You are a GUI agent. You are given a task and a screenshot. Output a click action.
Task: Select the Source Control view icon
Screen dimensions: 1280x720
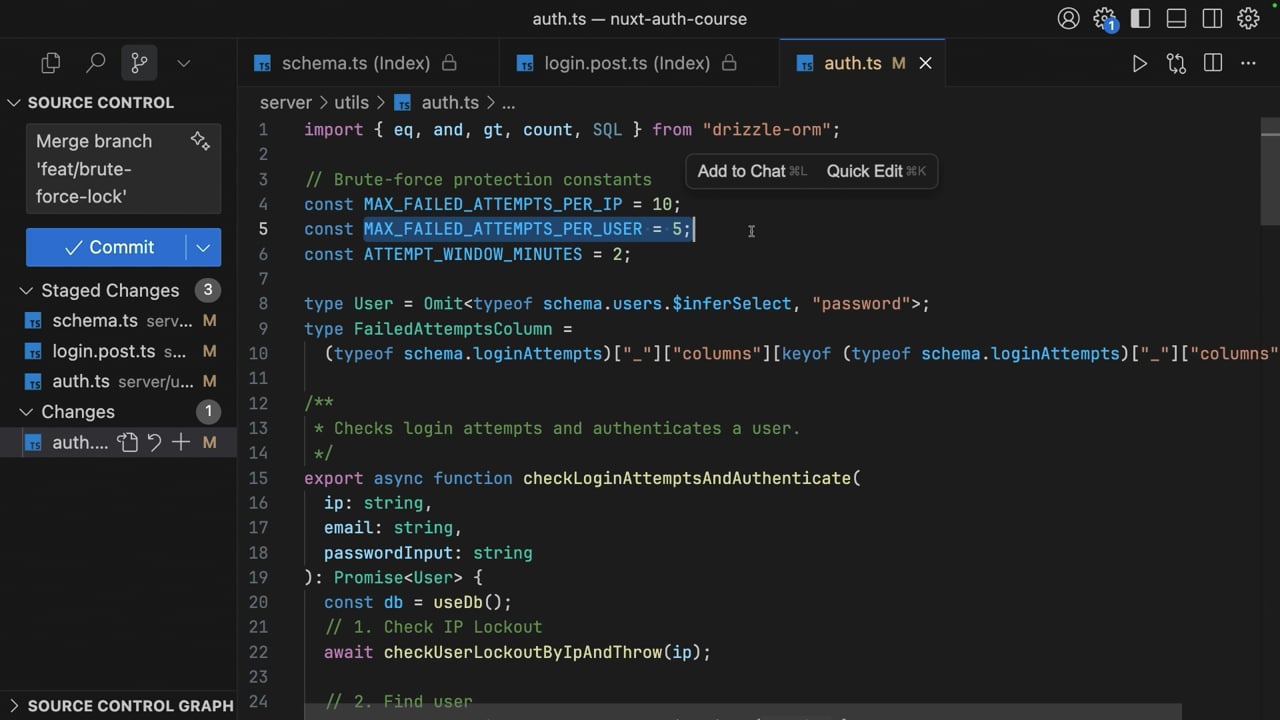[139, 63]
